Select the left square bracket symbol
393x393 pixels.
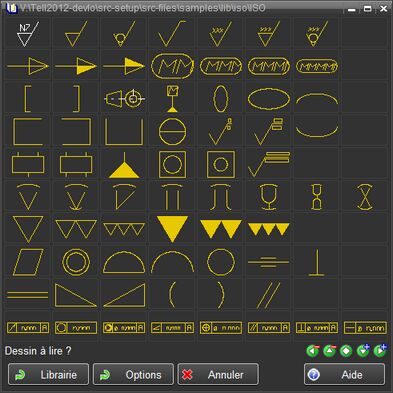pyautogui.click(x=28, y=98)
